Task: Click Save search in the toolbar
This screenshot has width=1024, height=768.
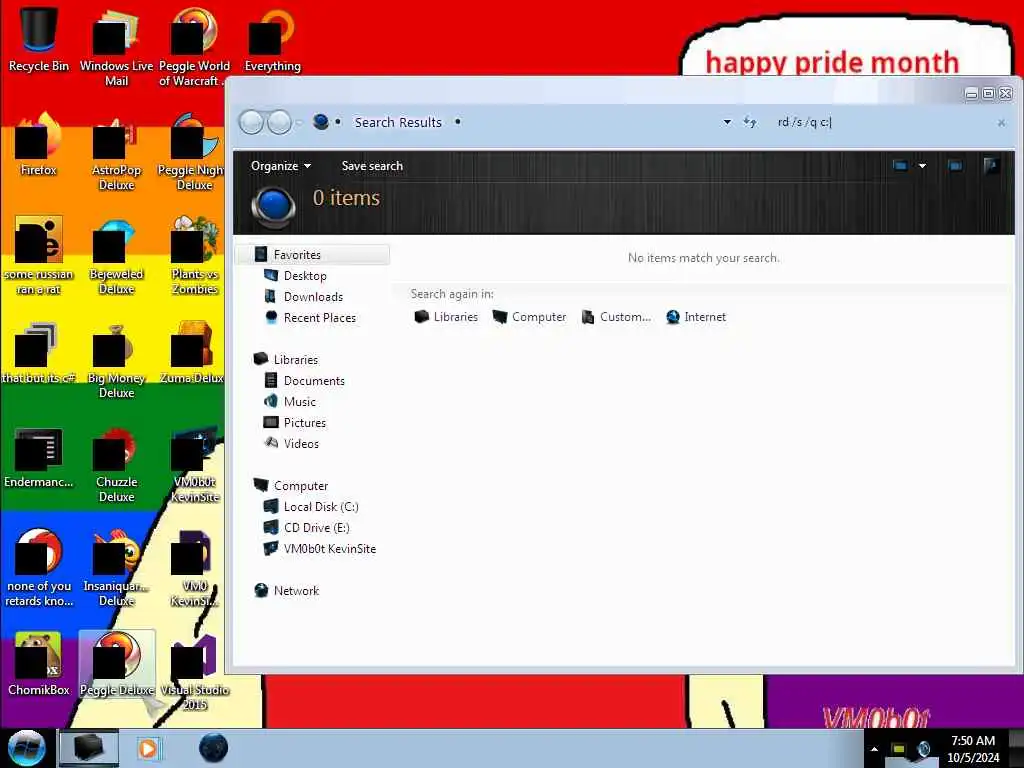Action: (x=372, y=166)
